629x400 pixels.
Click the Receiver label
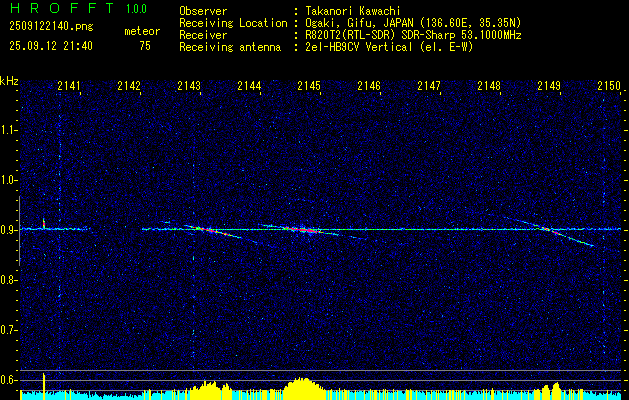(x=203, y=35)
